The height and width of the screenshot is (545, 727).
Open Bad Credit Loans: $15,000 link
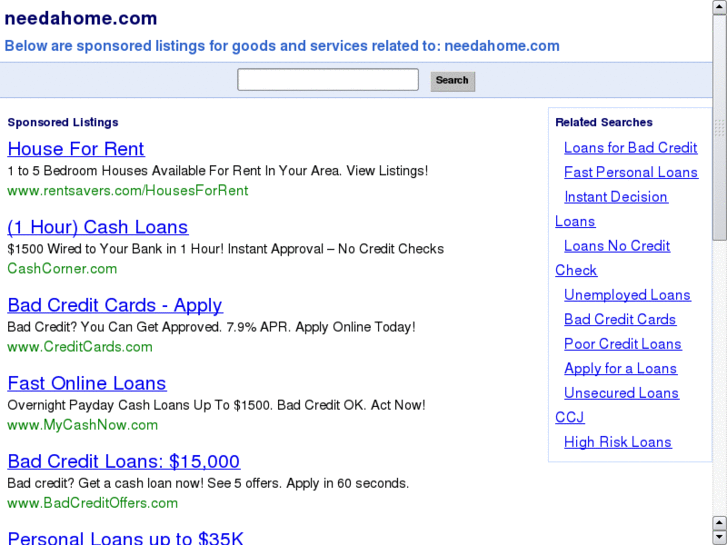[x=124, y=461]
